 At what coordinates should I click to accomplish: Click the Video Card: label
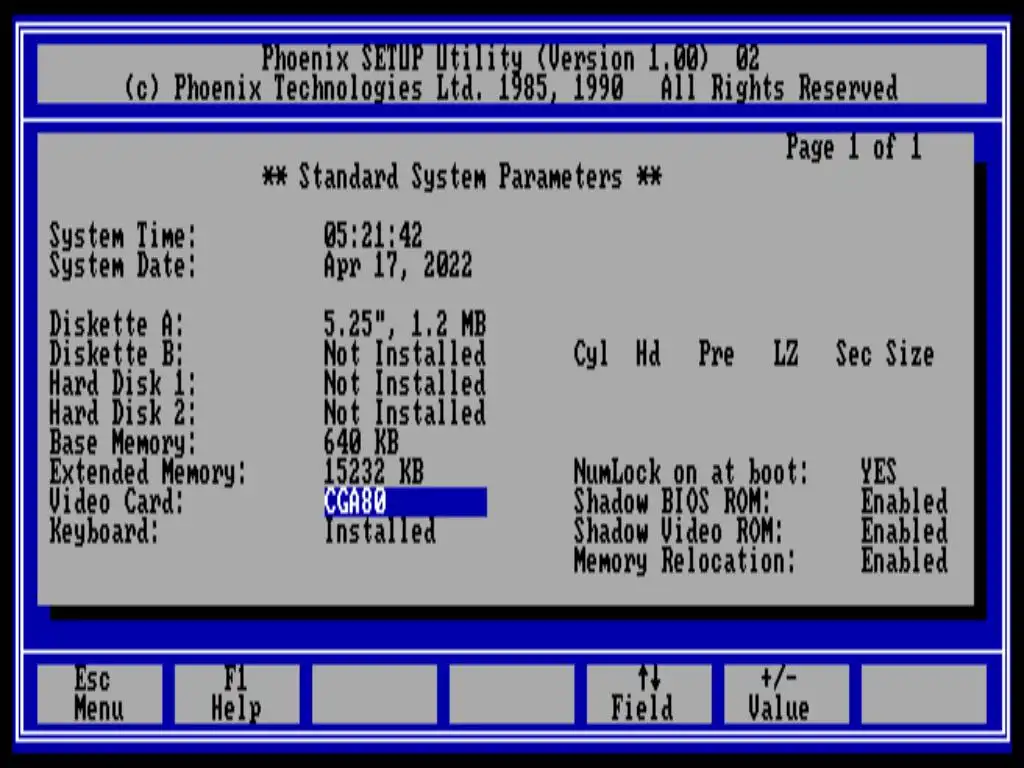[117, 502]
